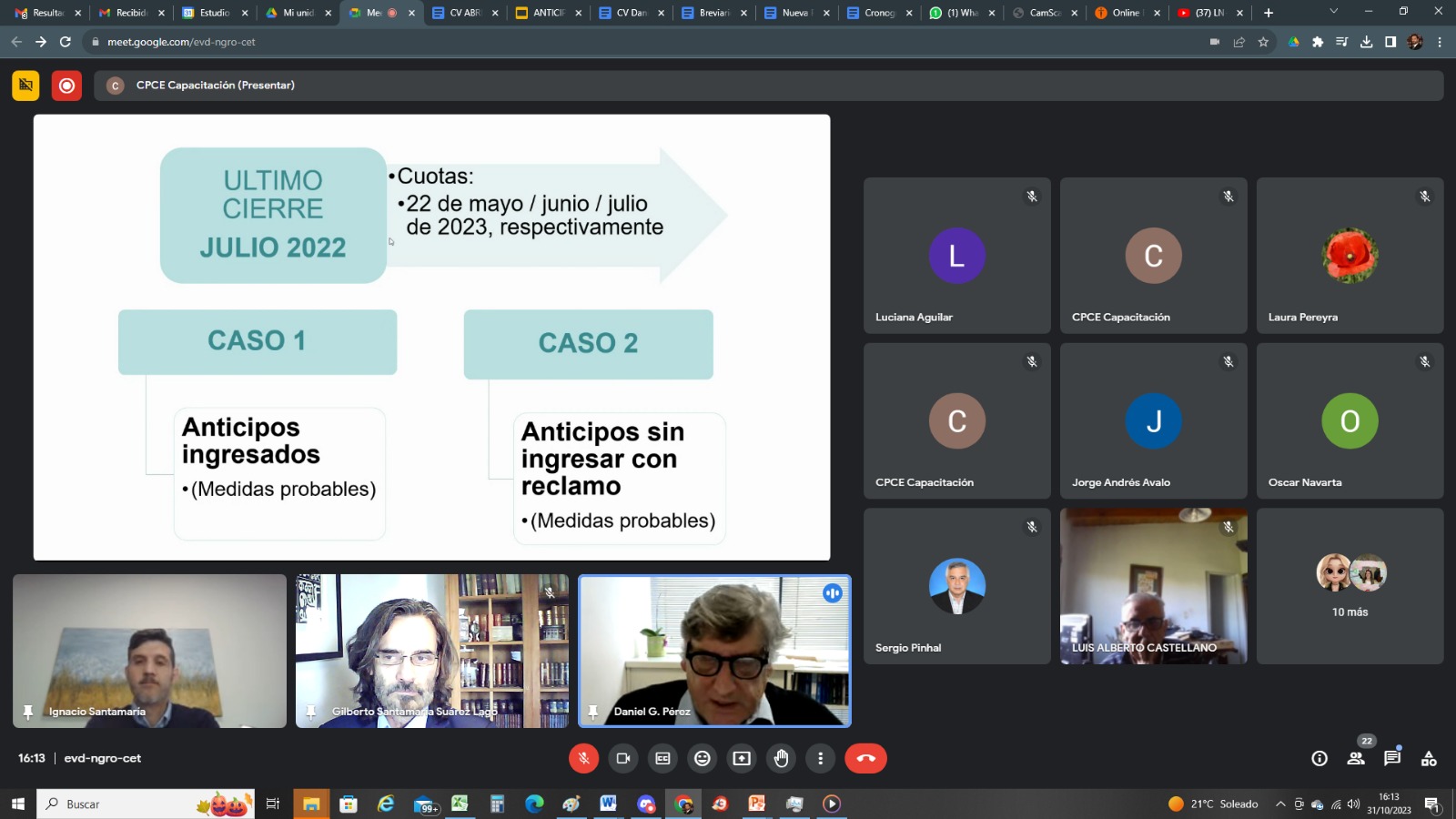Click the Daniel G. Pérez video tile
The height and width of the screenshot is (819, 1456).
(714, 651)
